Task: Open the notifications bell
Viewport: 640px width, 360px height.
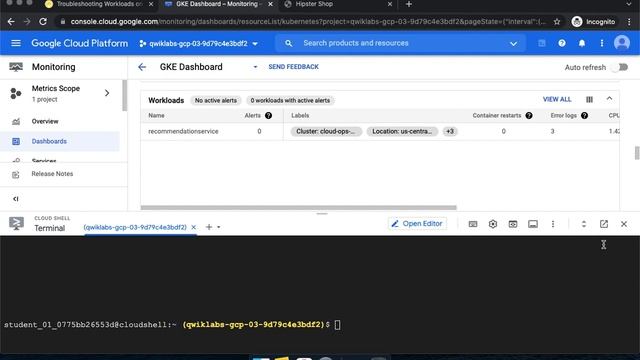Action: (582, 43)
